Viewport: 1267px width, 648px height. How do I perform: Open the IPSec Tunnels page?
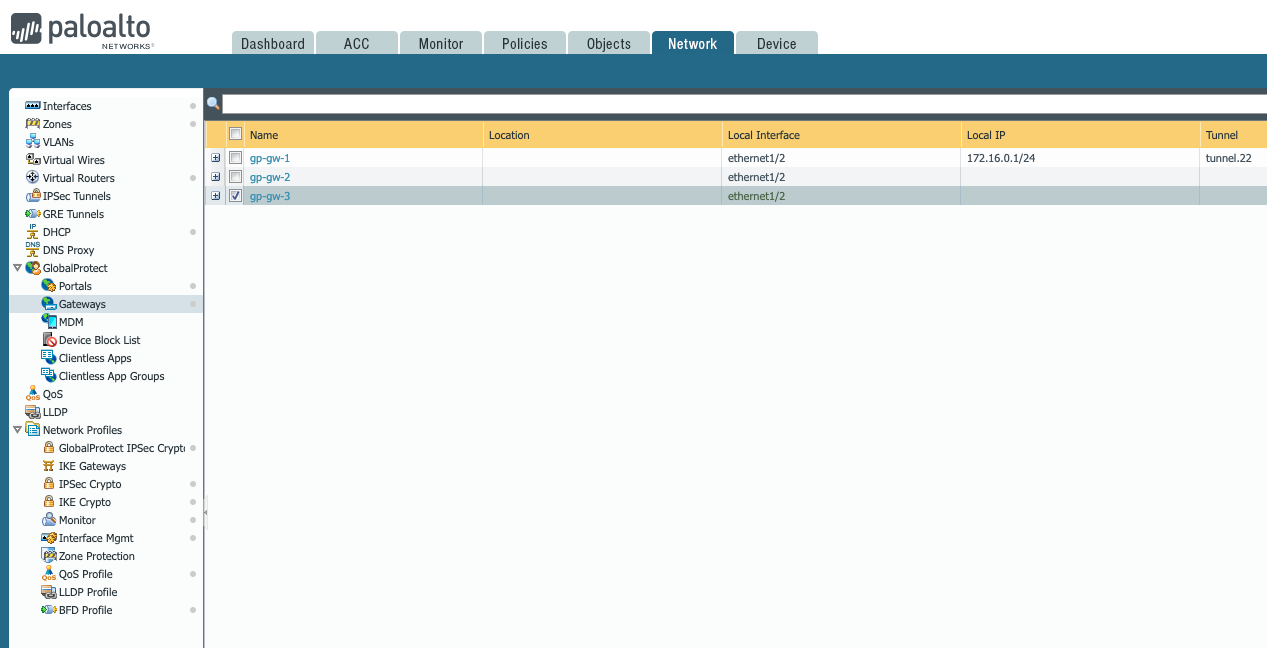coord(77,196)
